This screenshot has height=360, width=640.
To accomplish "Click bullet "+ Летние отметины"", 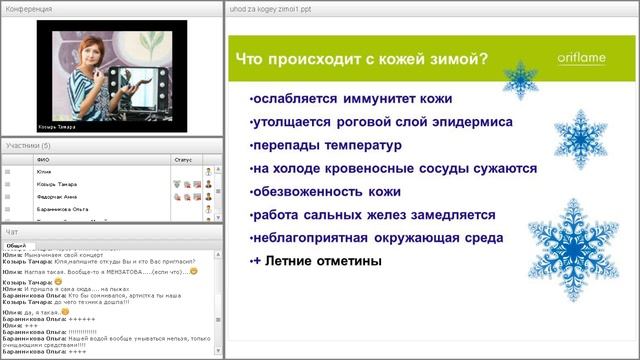I will (x=316, y=261).
